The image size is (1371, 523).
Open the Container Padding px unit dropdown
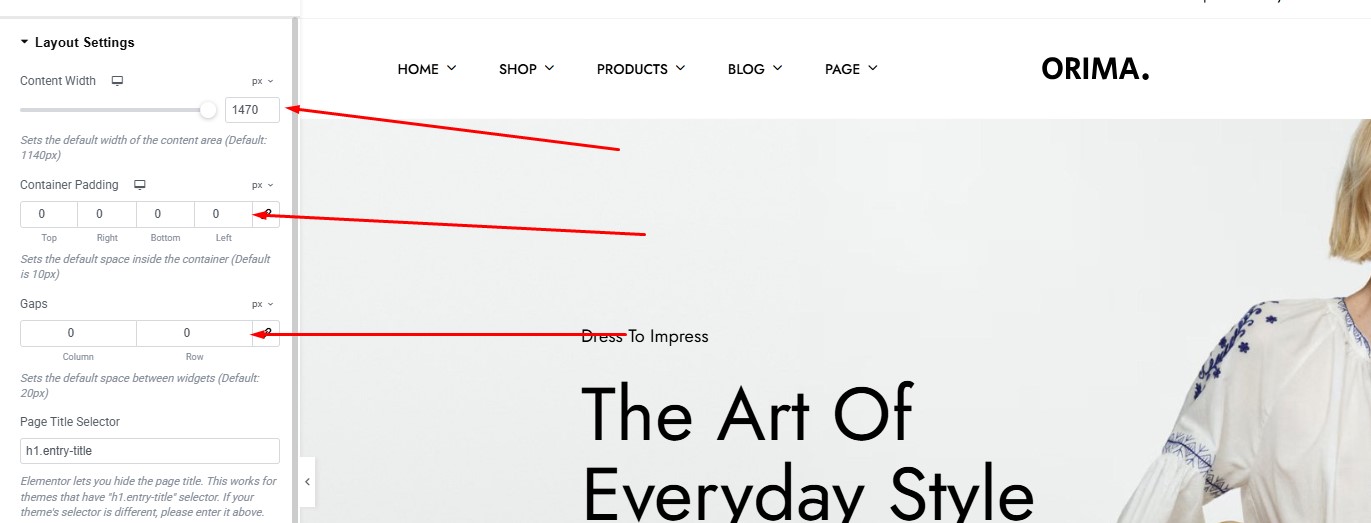[x=262, y=185]
